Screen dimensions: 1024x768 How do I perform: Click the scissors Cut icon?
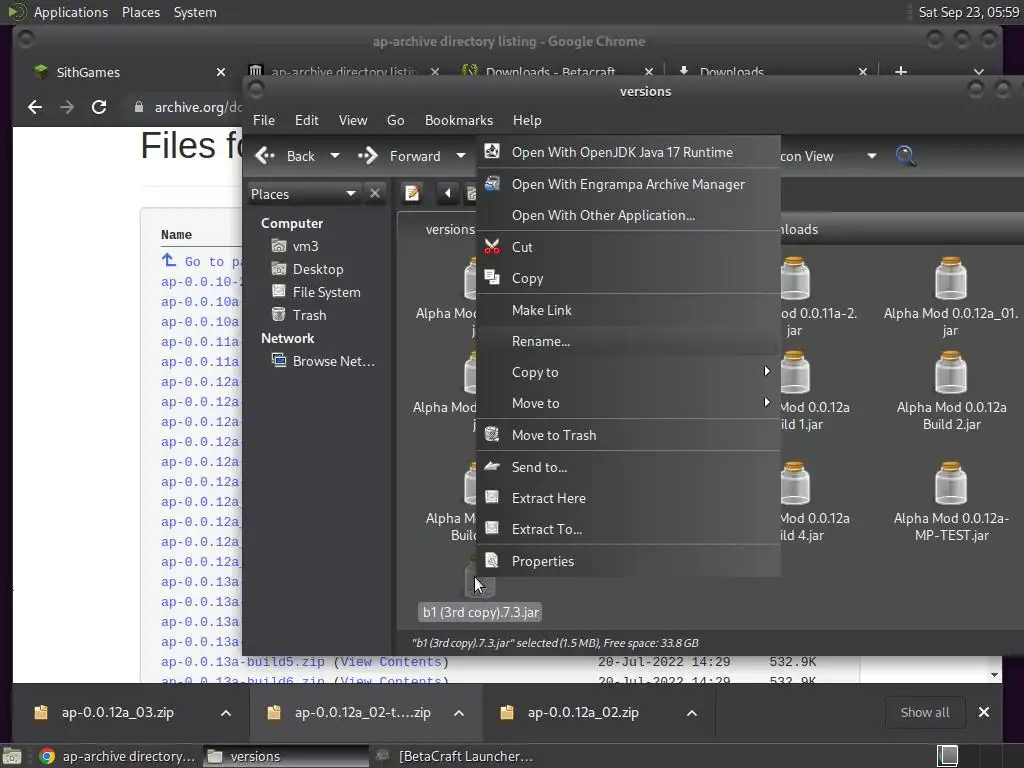pos(492,246)
